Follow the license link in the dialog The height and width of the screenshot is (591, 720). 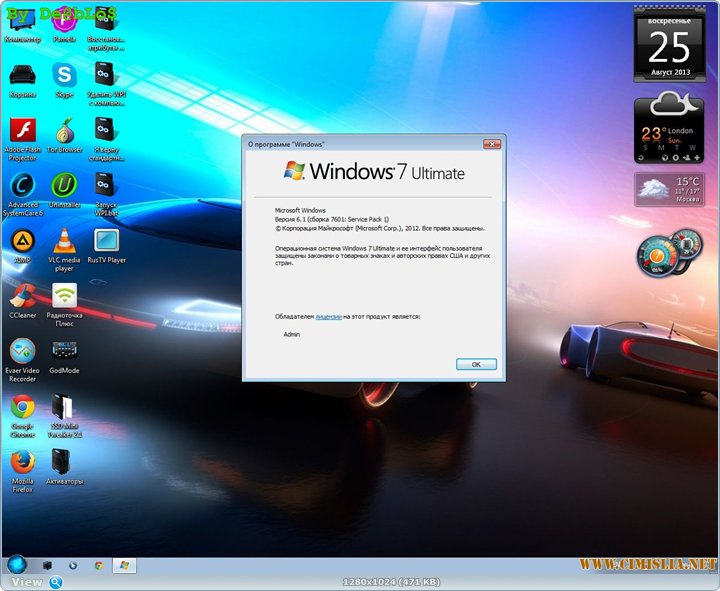pyautogui.click(x=328, y=316)
